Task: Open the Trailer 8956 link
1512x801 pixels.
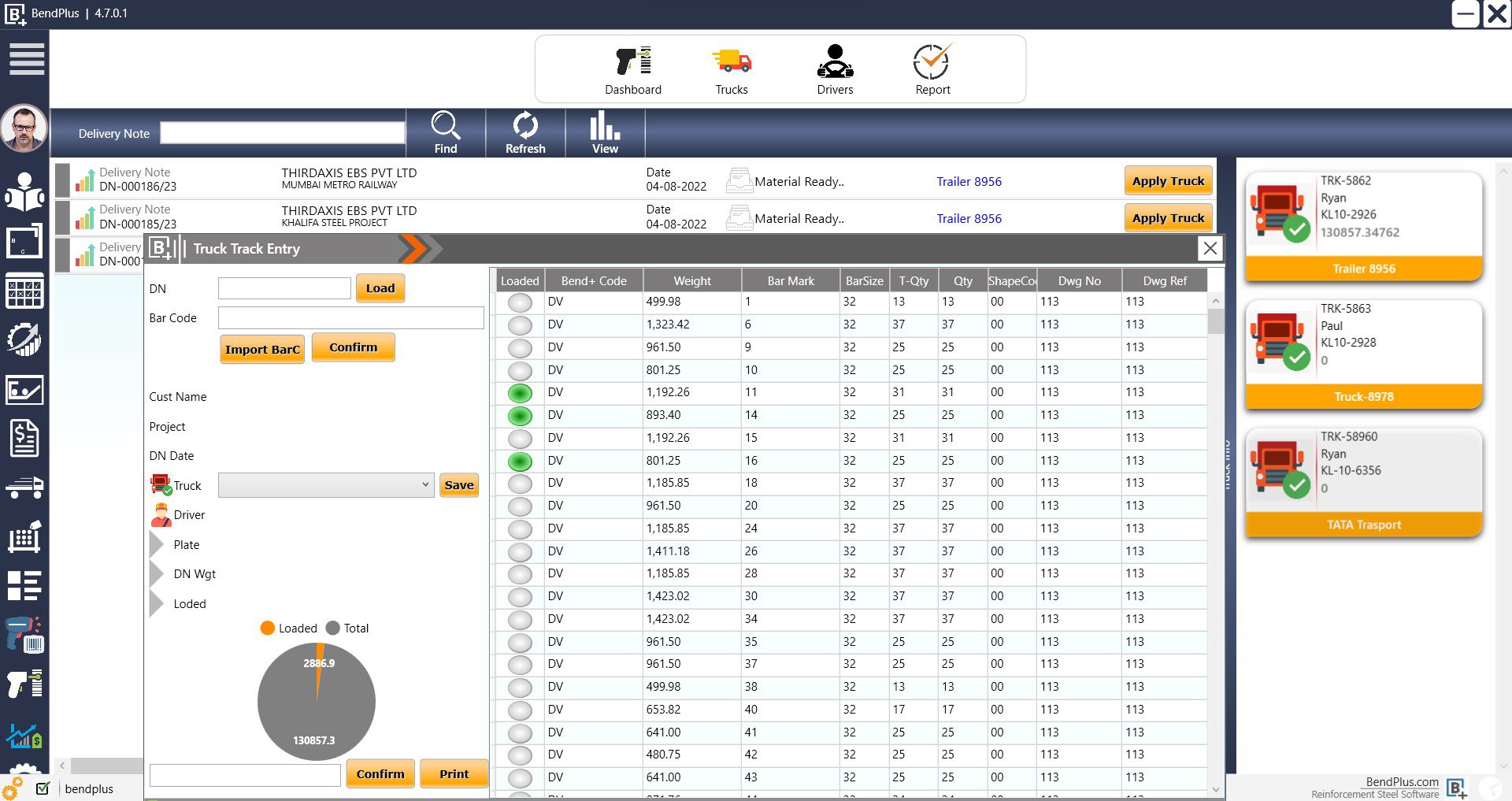Action: click(969, 181)
